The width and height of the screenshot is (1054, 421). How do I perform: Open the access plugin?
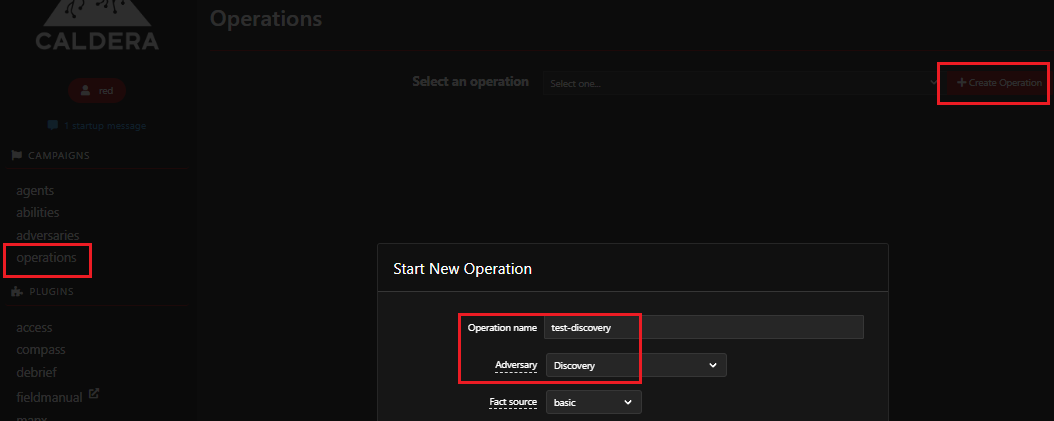[34, 328]
